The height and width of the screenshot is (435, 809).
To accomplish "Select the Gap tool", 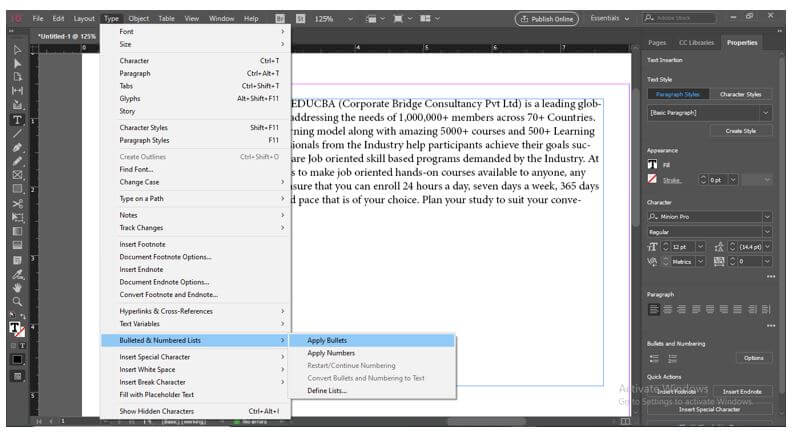I will pyautogui.click(x=18, y=91).
